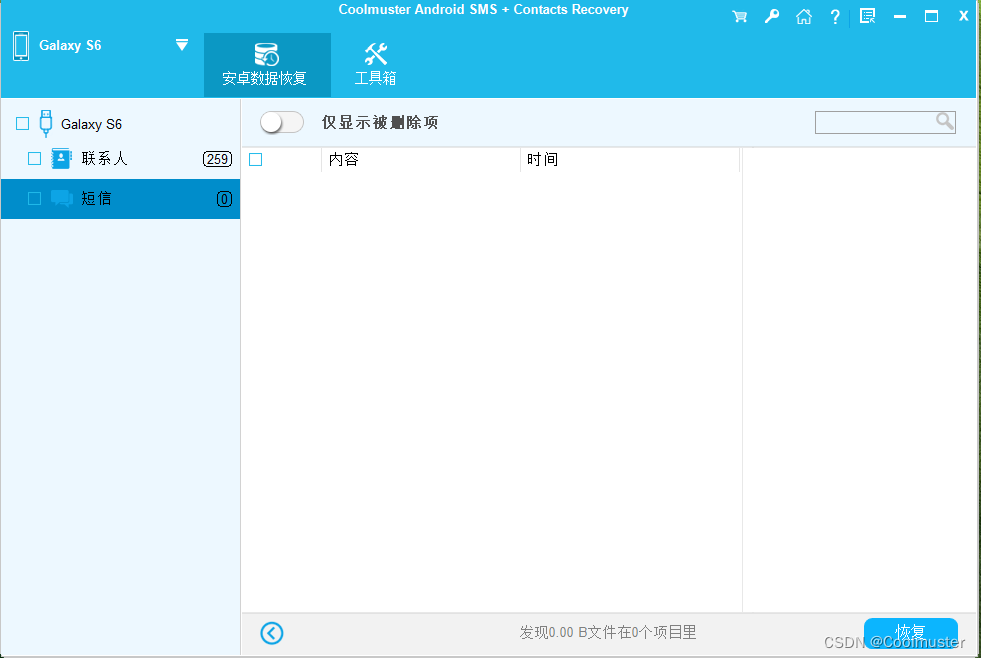Go to the home icon
This screenshot has height=658, width=981.
(803, 16)
